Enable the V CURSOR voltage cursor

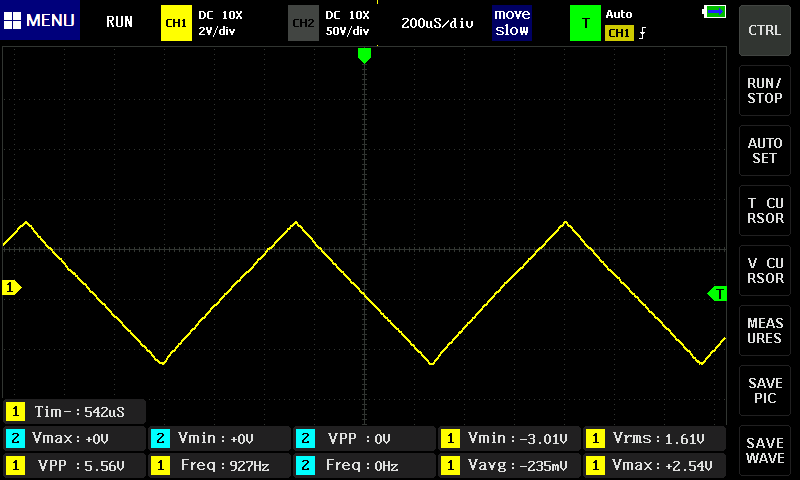click(x=765, y=271)
